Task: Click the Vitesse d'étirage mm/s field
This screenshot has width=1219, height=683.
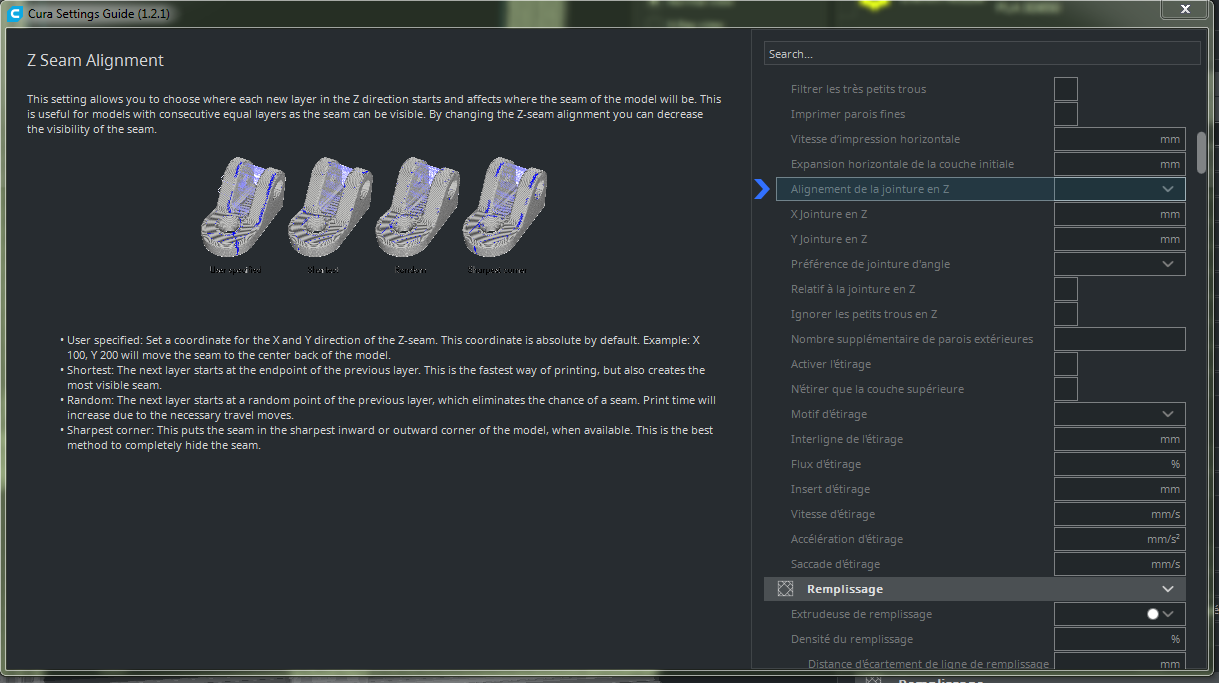Action: [1120, 514]
